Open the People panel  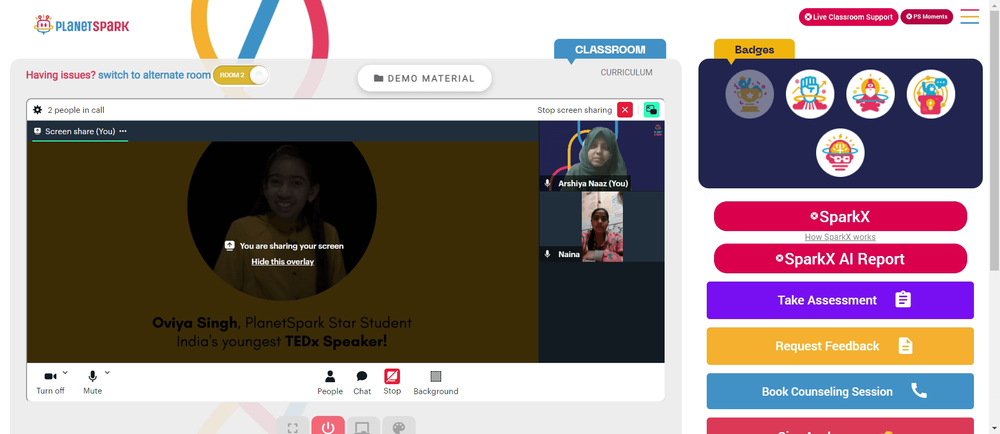330,382
